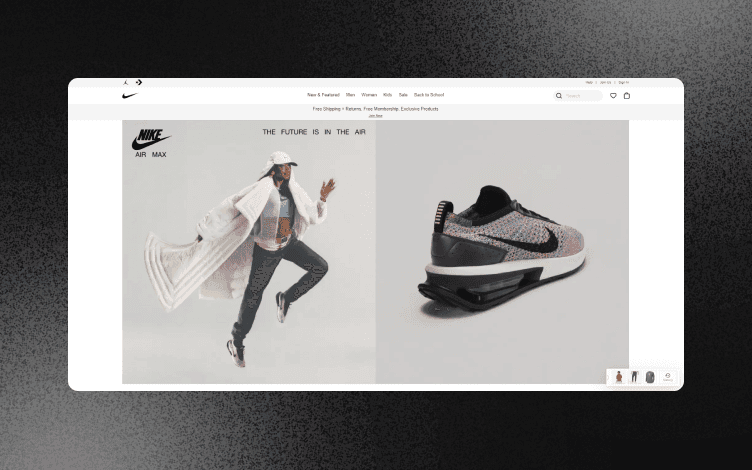Open the Men menu
The image size is (752, 470).
(x=351, y=95)
